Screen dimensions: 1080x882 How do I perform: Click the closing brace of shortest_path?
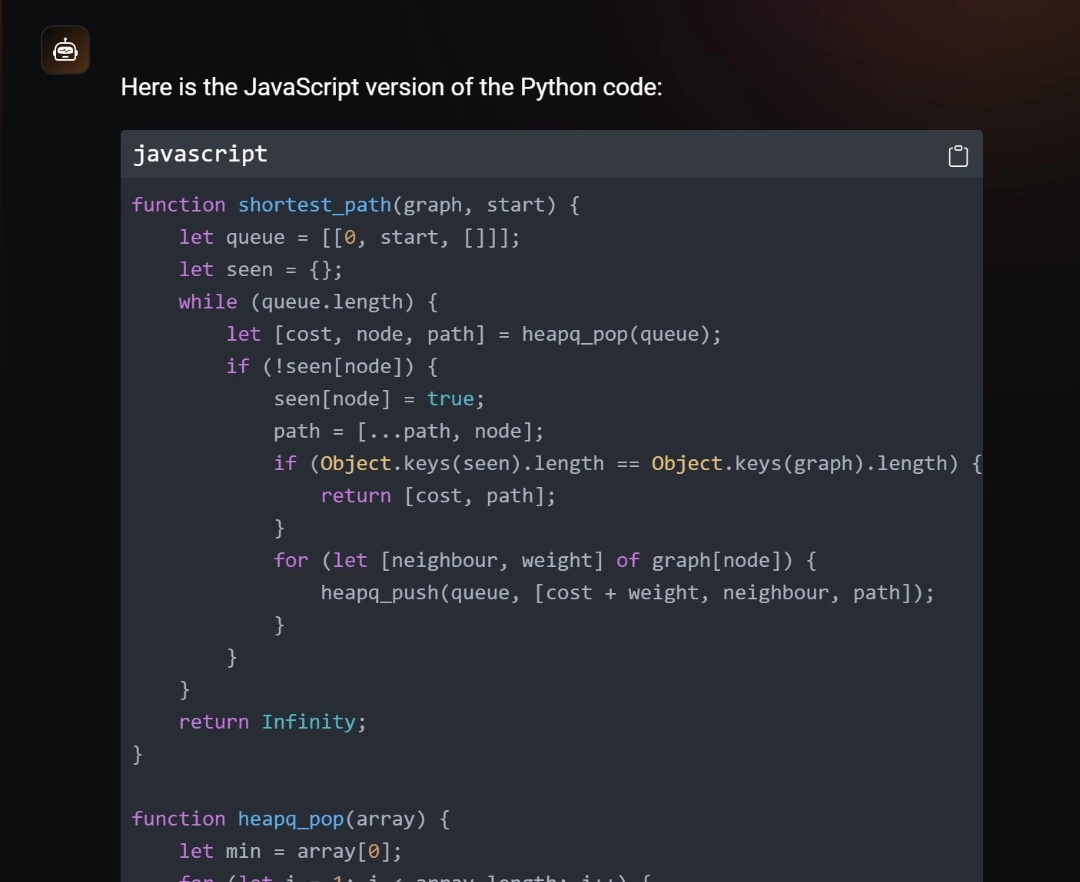tap(137, 754)
